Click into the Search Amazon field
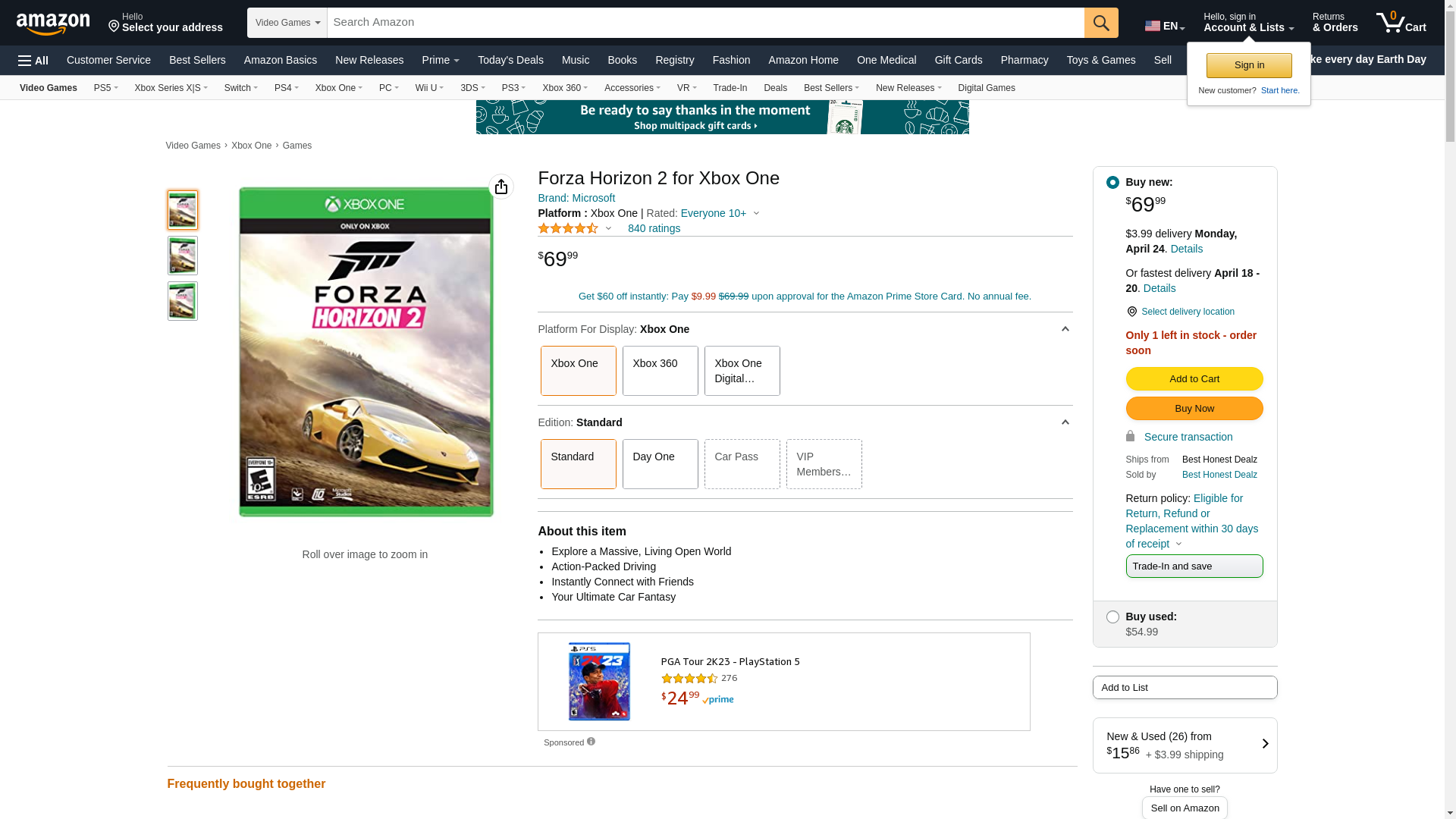 coord(705,23)
